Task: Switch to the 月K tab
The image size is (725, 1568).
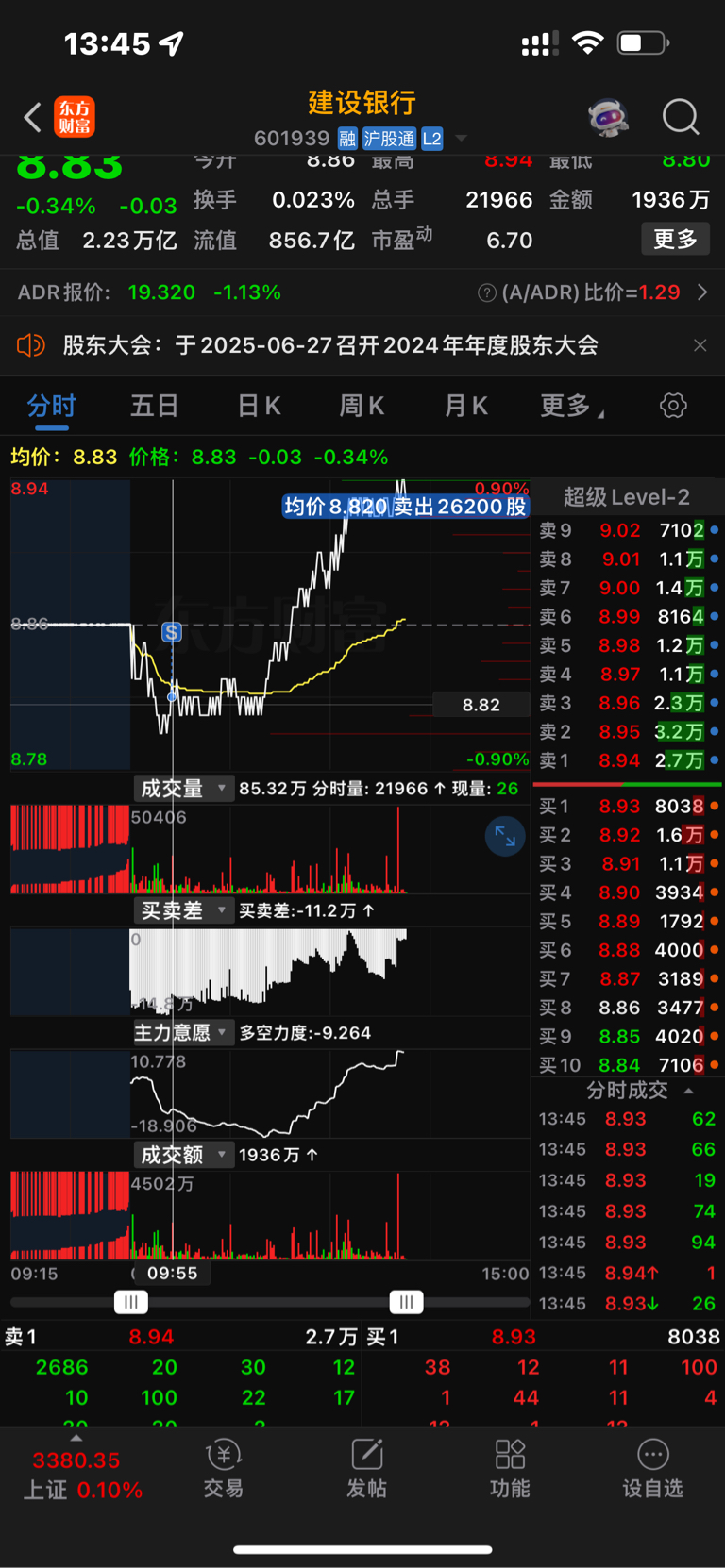Action: coord(465,406)
